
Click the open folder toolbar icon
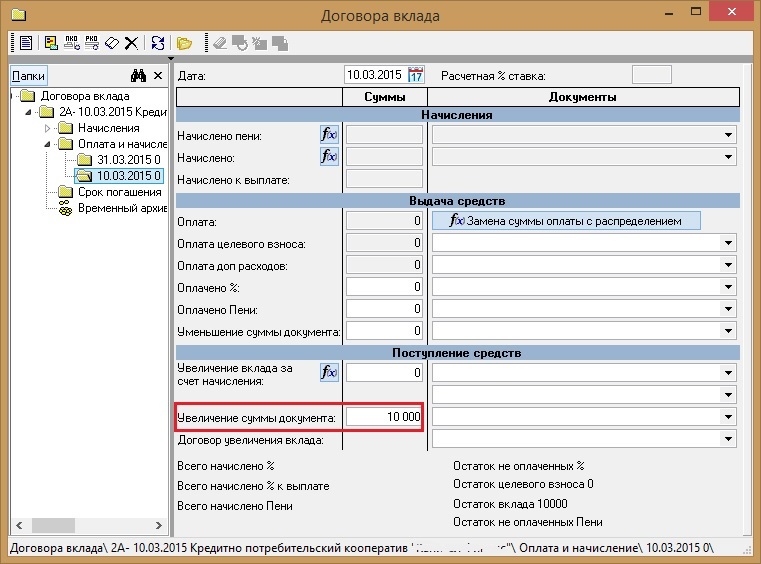click(x=184, y=44)
